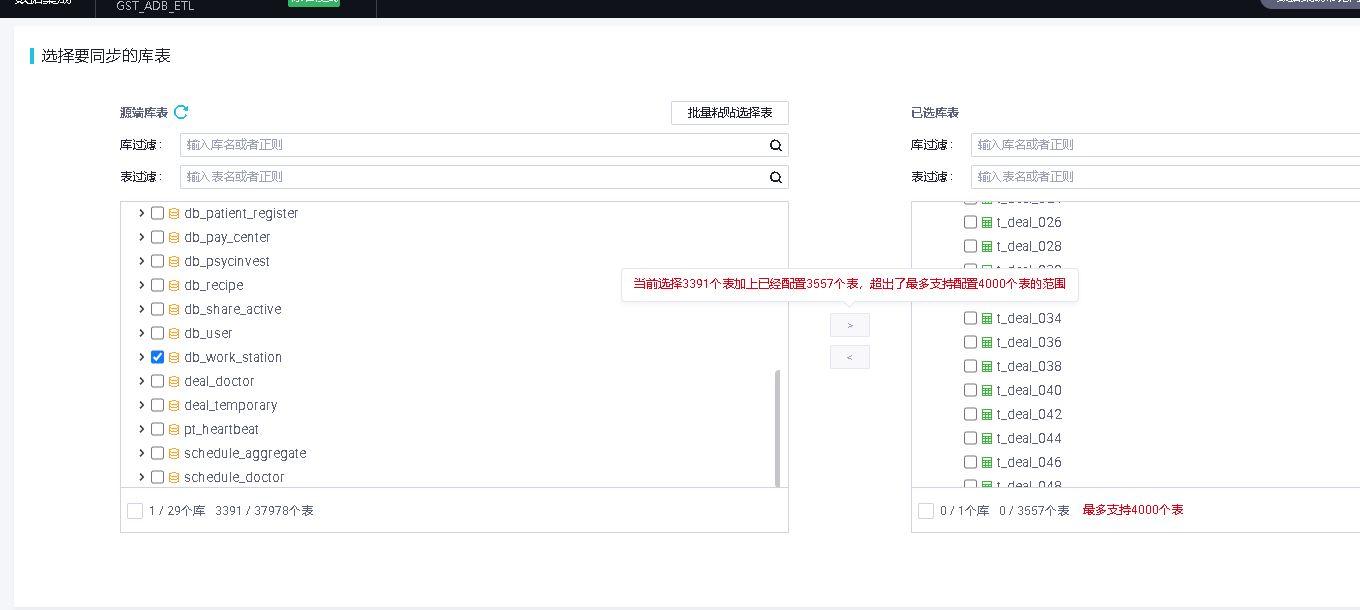Refresh the source database table list
Screen dimensions: 1360x610
pos(181,112)
